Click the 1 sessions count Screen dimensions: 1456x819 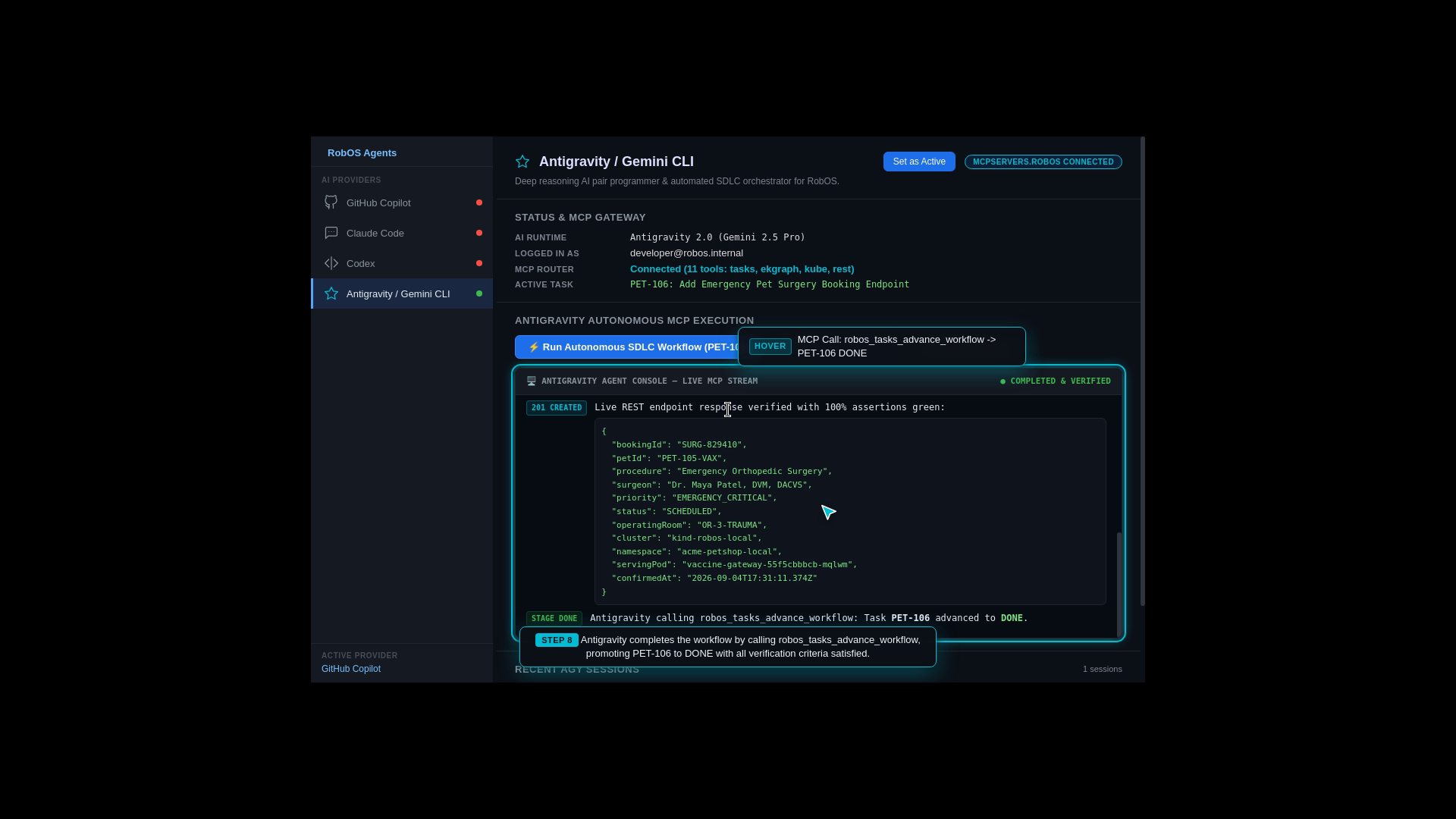[1103, 669]
